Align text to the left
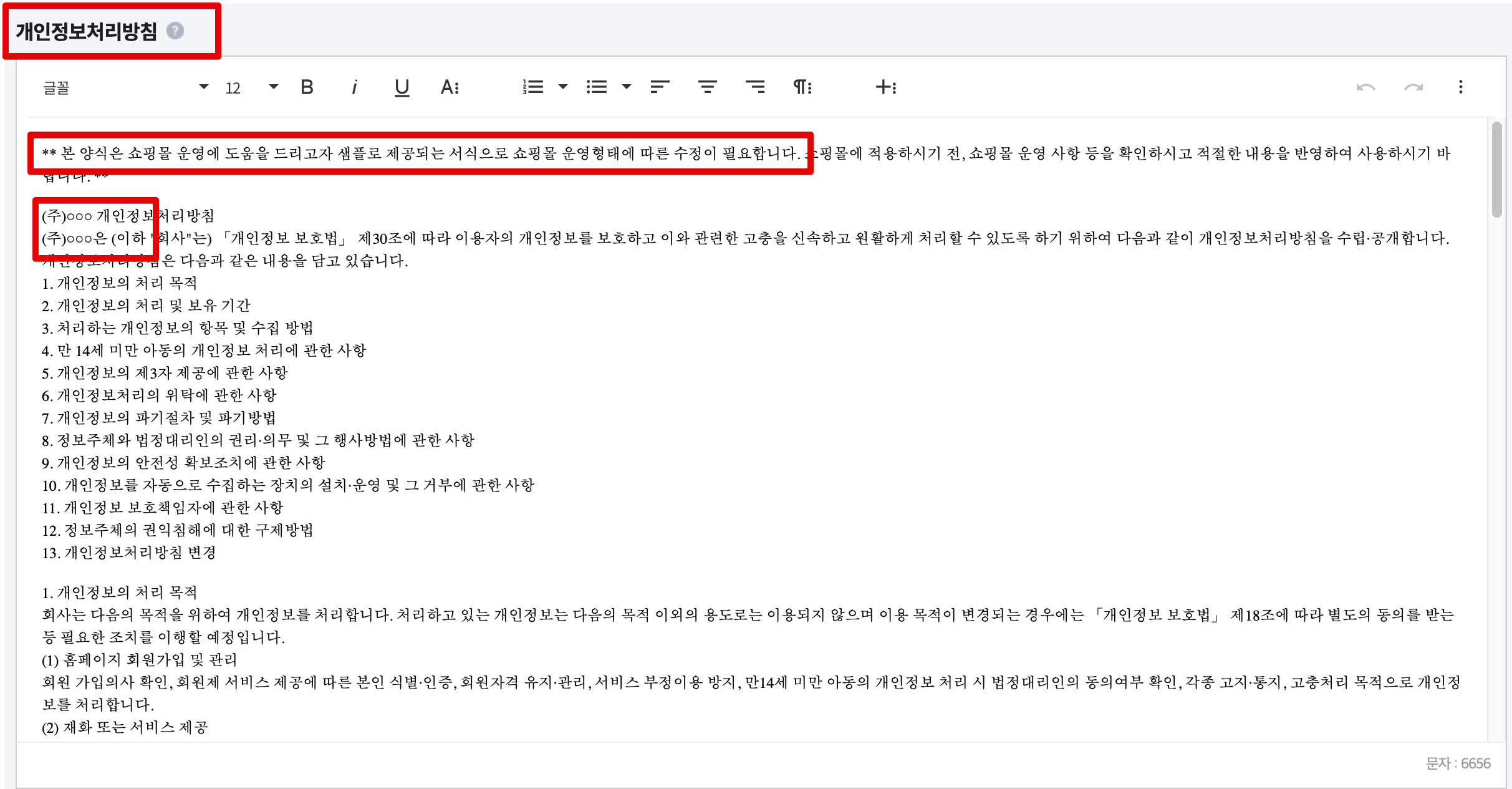This screenshot has height=789, width=1512. click(660, 87)
